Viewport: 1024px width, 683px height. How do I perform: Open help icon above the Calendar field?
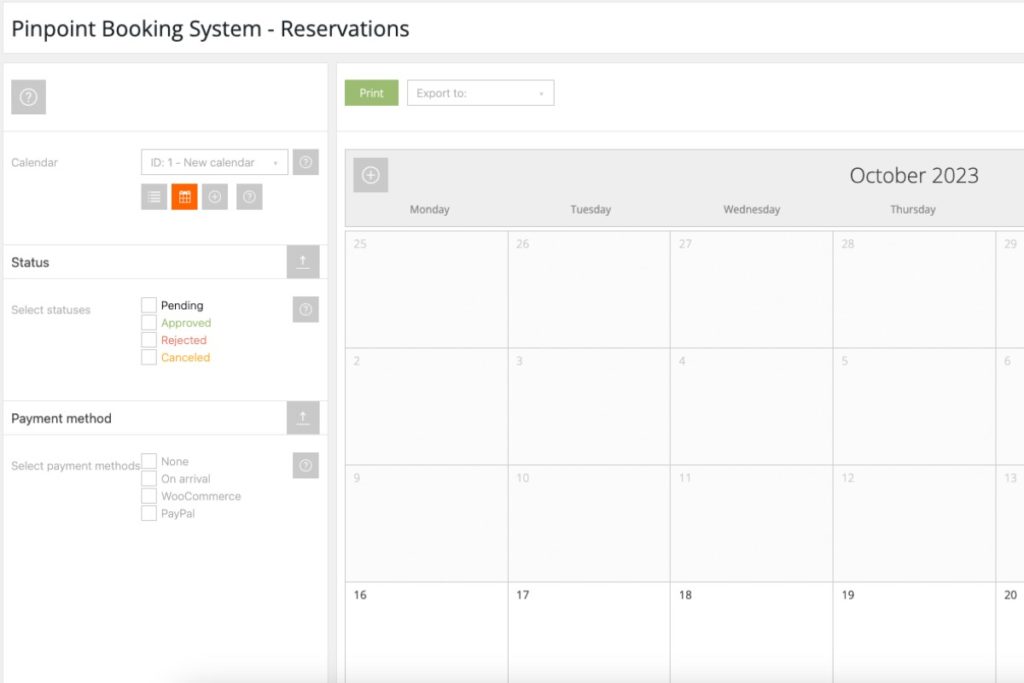[x=29, y=97]
